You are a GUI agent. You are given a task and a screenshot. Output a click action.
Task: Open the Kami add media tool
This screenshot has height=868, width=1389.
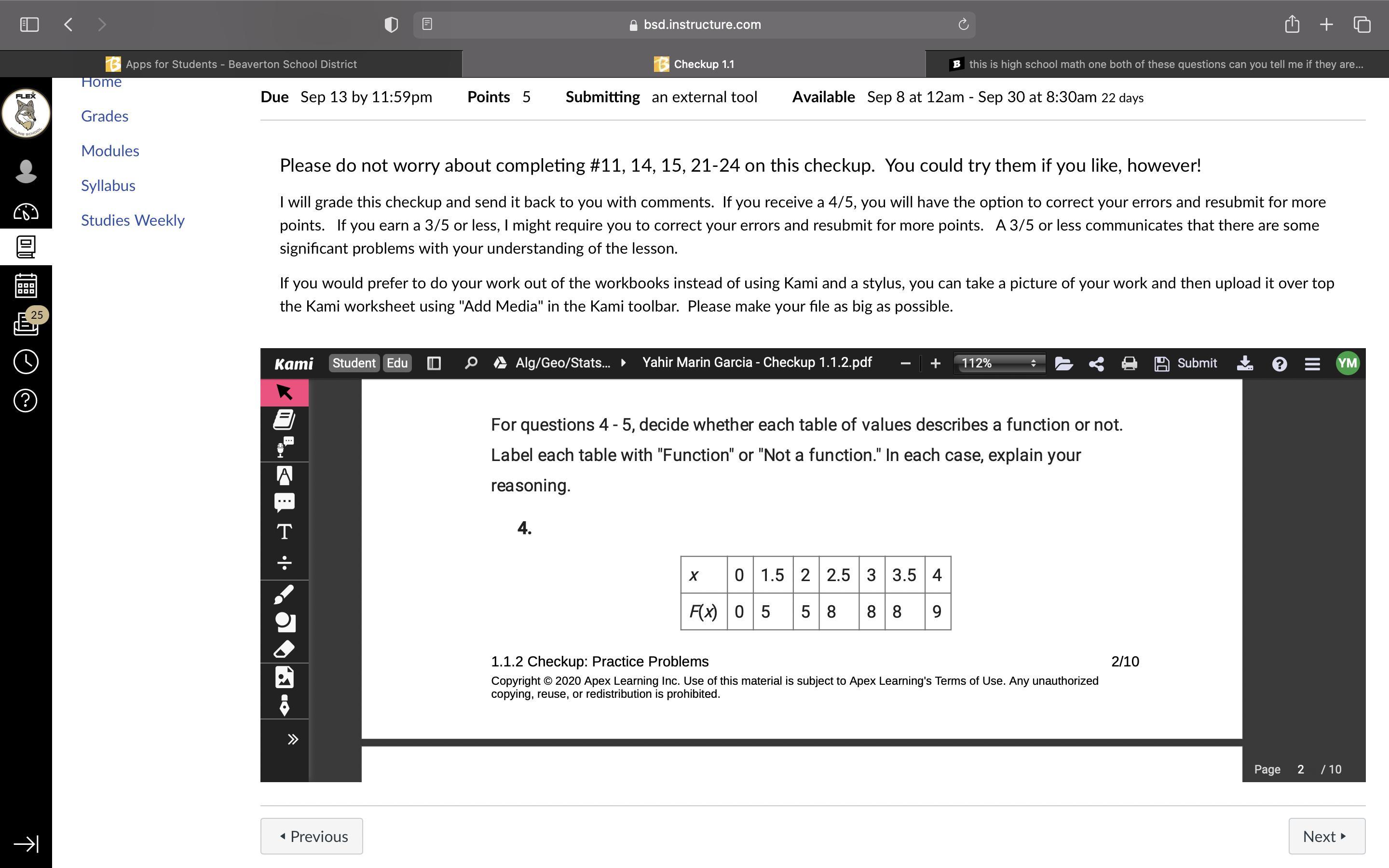pos(284,678)
